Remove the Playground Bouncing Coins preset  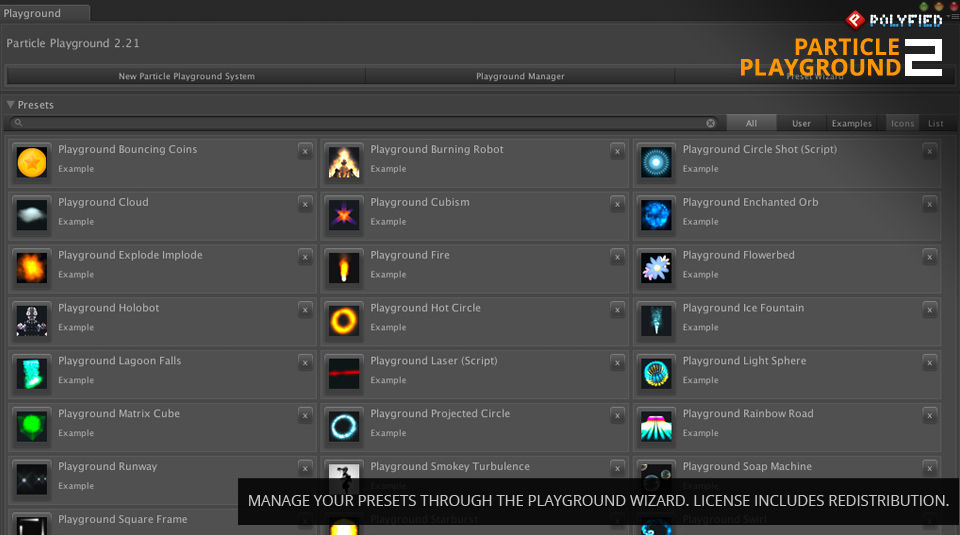pos(305,151)
